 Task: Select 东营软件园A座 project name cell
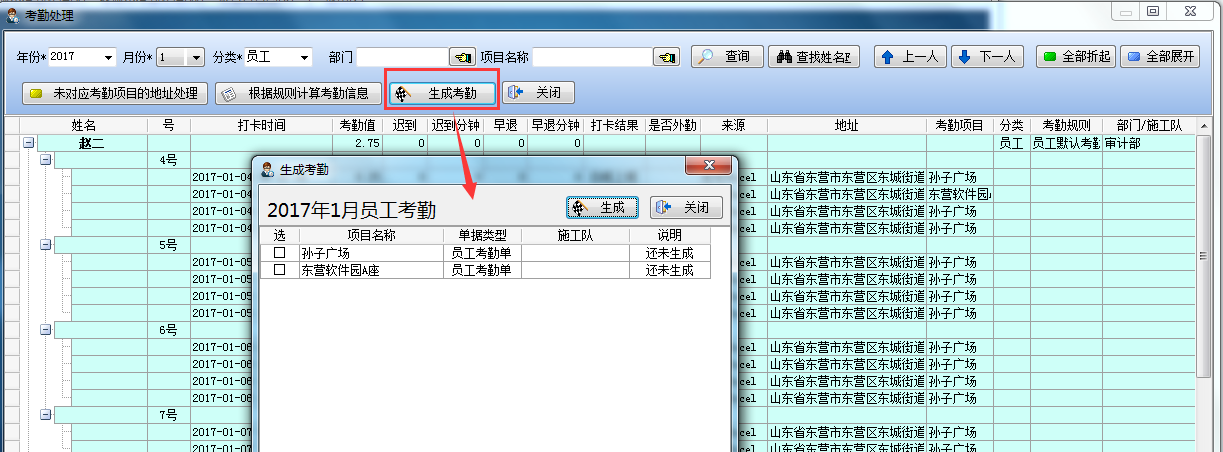371,270
